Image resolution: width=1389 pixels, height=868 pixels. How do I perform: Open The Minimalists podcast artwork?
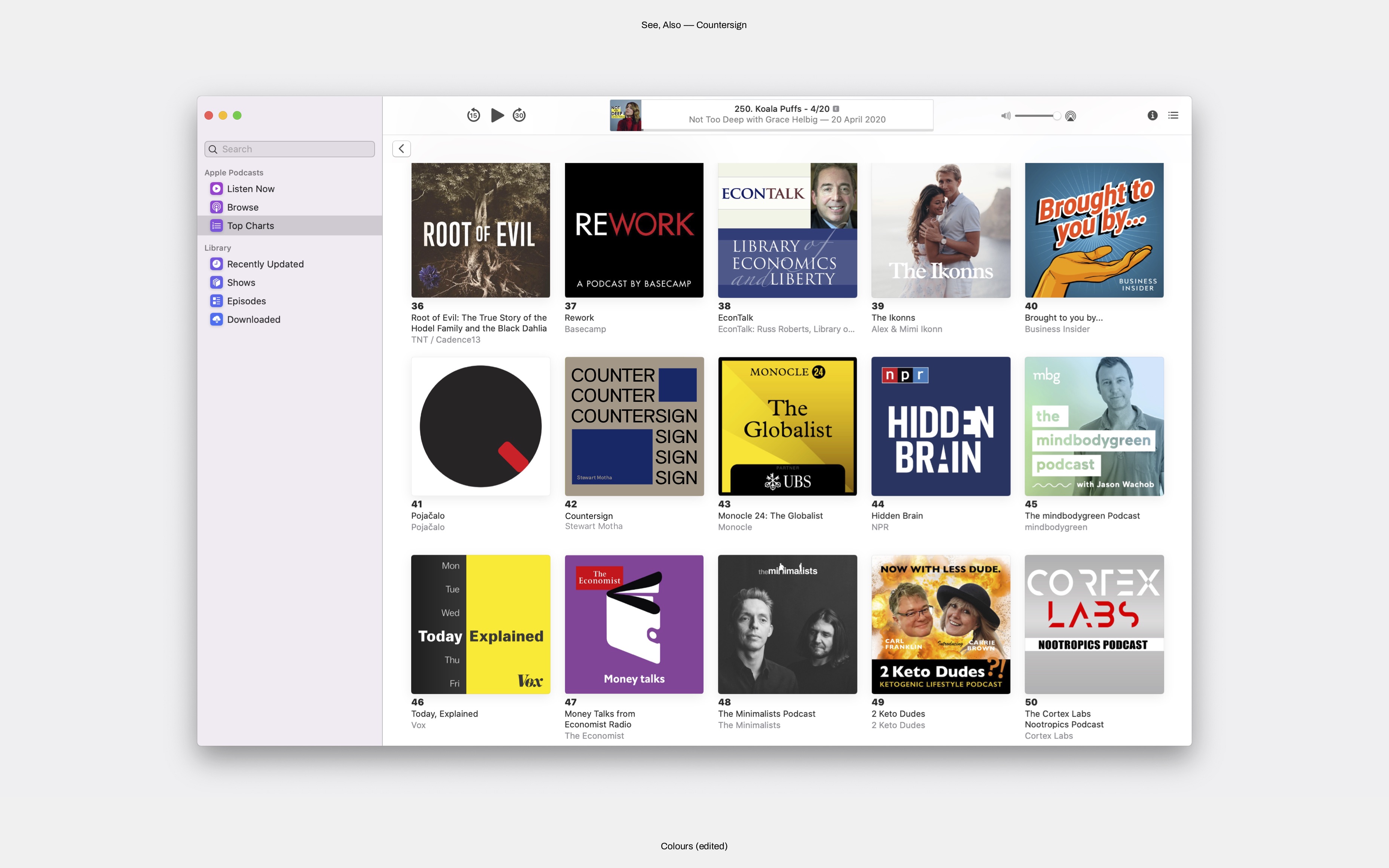[x=787, y=624]
